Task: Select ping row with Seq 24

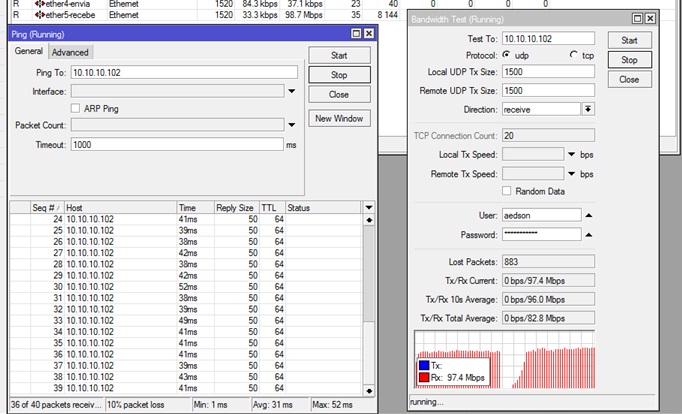Action: tap(186, 219)
